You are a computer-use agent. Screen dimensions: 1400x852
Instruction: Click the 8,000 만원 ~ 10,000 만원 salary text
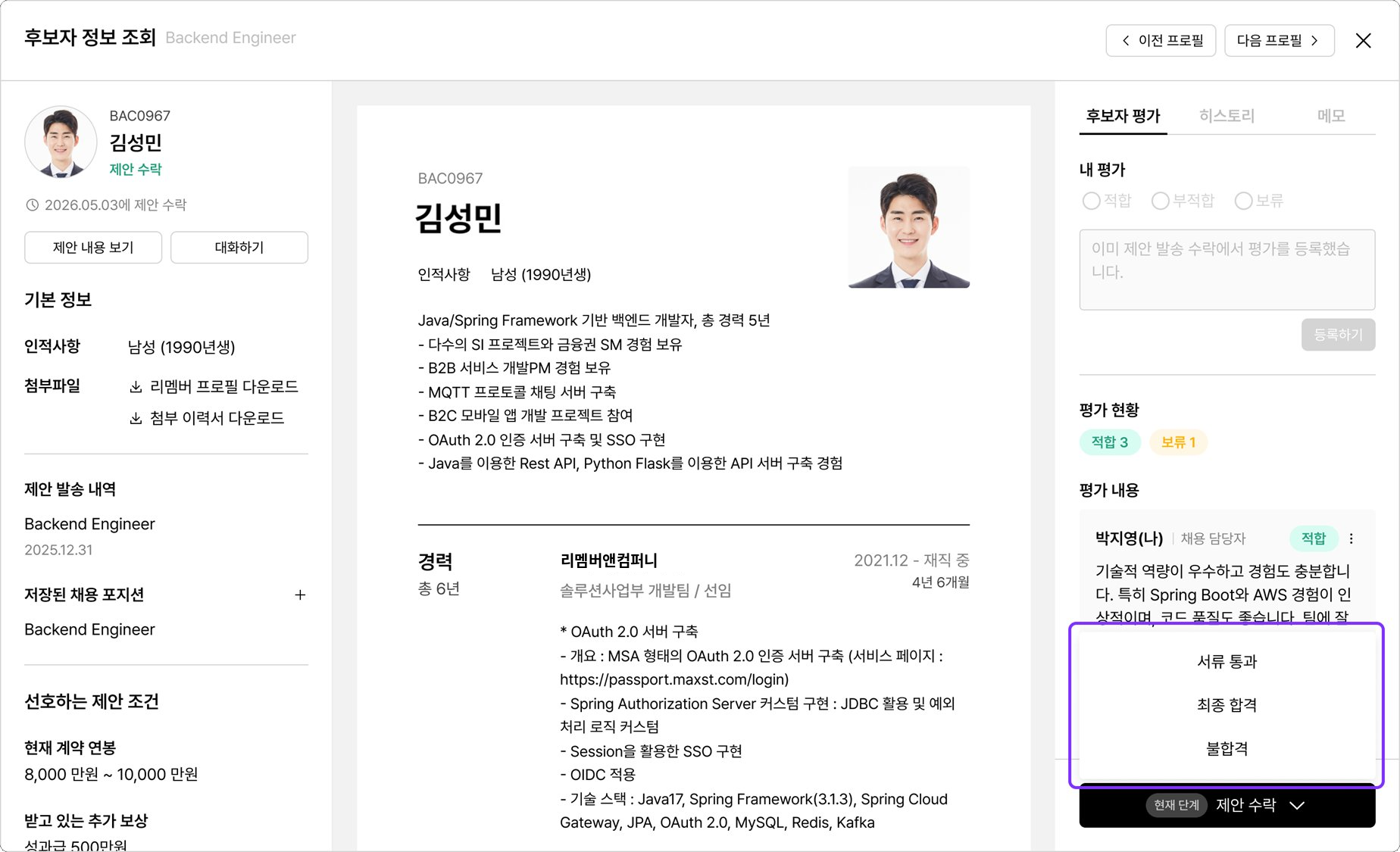click(111, 775)
